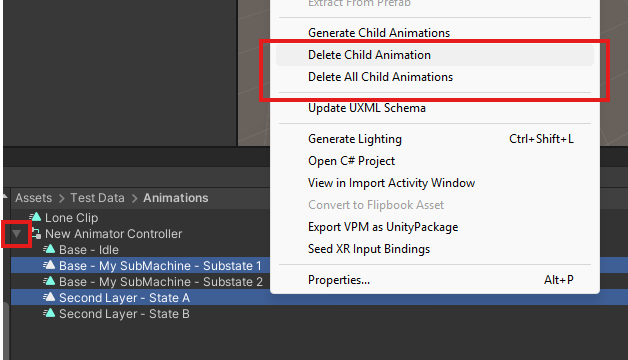The height and width of the screenshot is (360, 628).
Task: Go to Test Data breadcrumb folder
Action: point(97,198)
